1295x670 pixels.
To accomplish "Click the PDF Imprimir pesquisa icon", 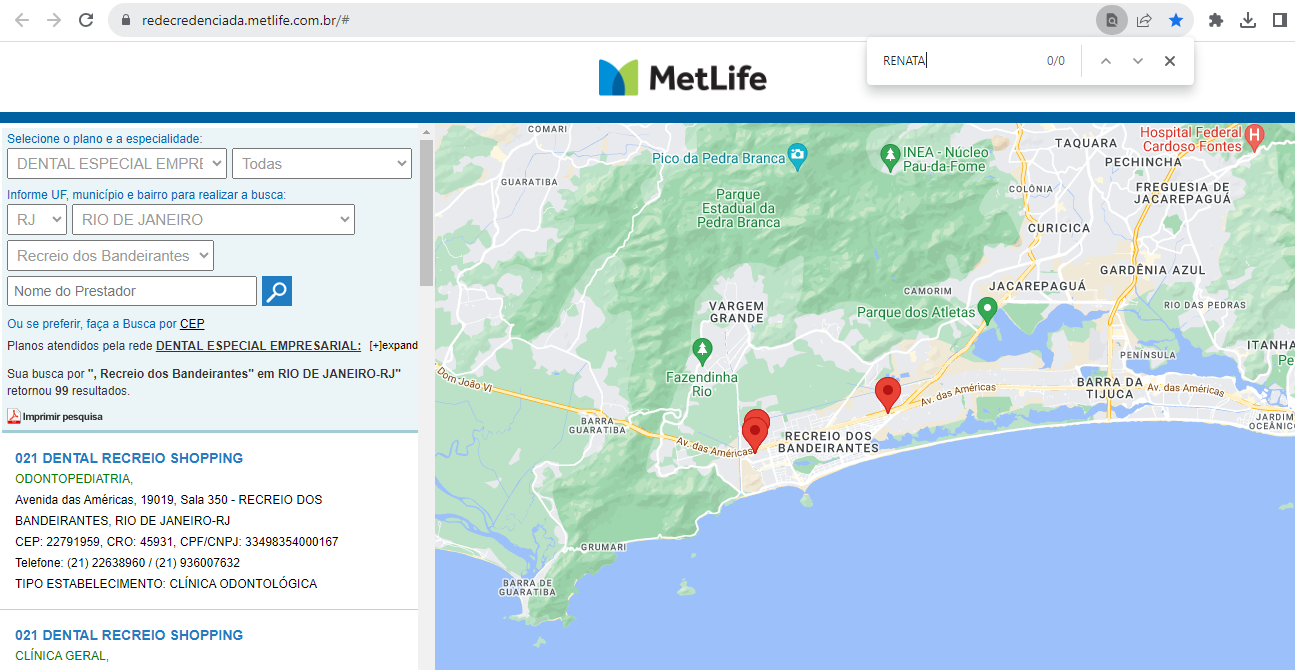I will point(14,416).
